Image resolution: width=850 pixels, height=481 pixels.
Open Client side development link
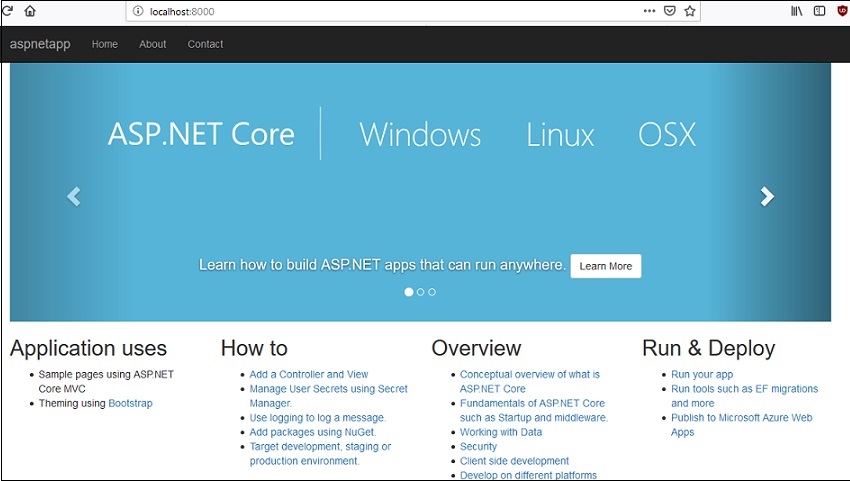pos(514,461)
